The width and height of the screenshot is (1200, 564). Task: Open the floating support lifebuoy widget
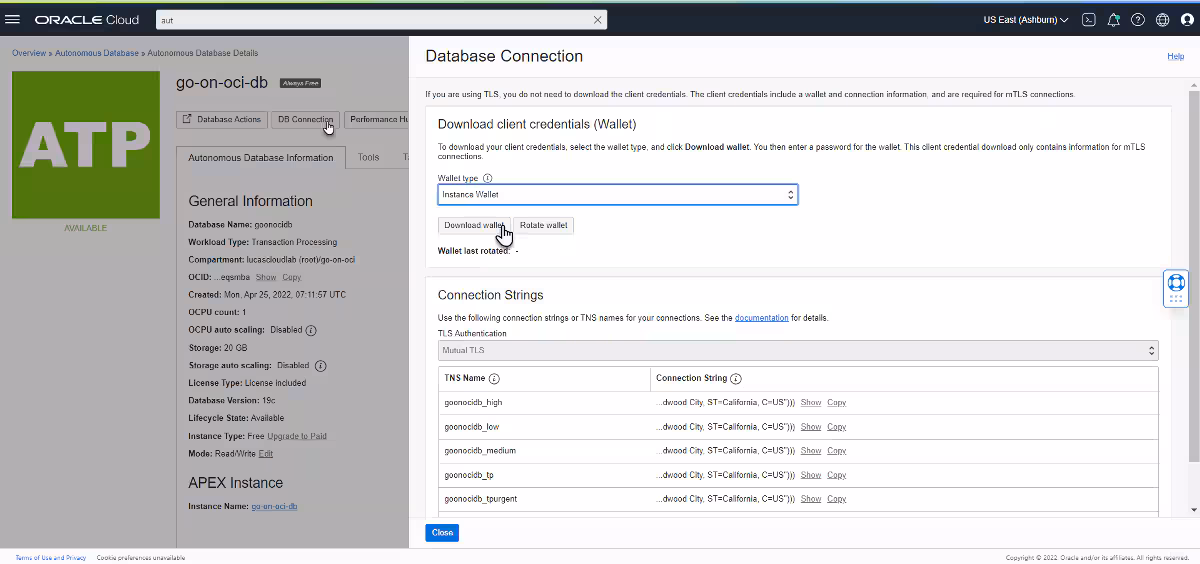point(1176,283)
